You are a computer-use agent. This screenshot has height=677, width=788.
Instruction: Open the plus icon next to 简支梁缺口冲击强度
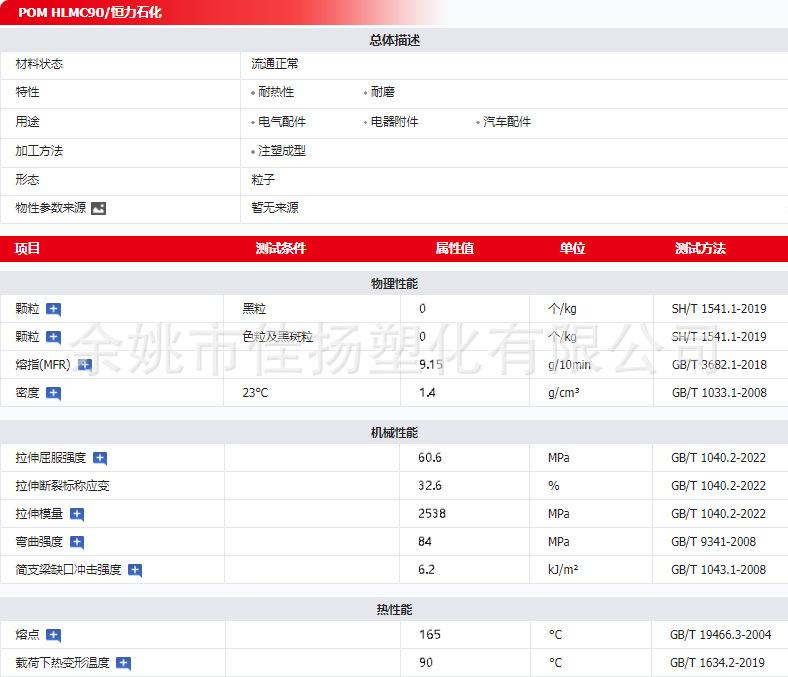point(135,570)
